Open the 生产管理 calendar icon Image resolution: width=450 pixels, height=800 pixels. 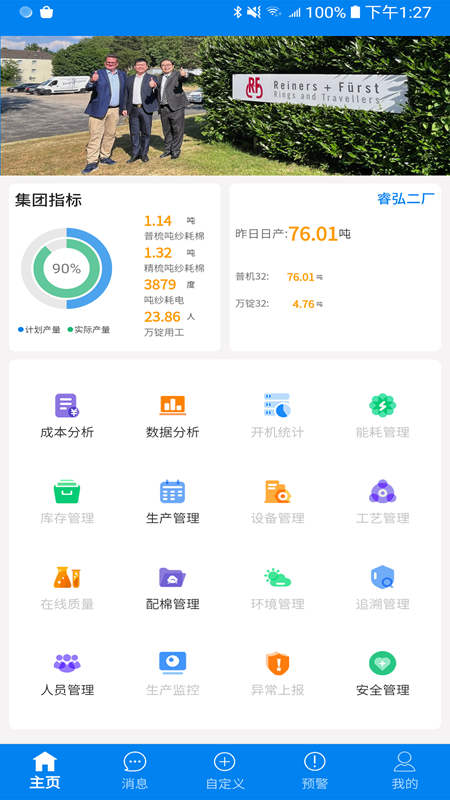pyautogui.click(x=172, y=492)
